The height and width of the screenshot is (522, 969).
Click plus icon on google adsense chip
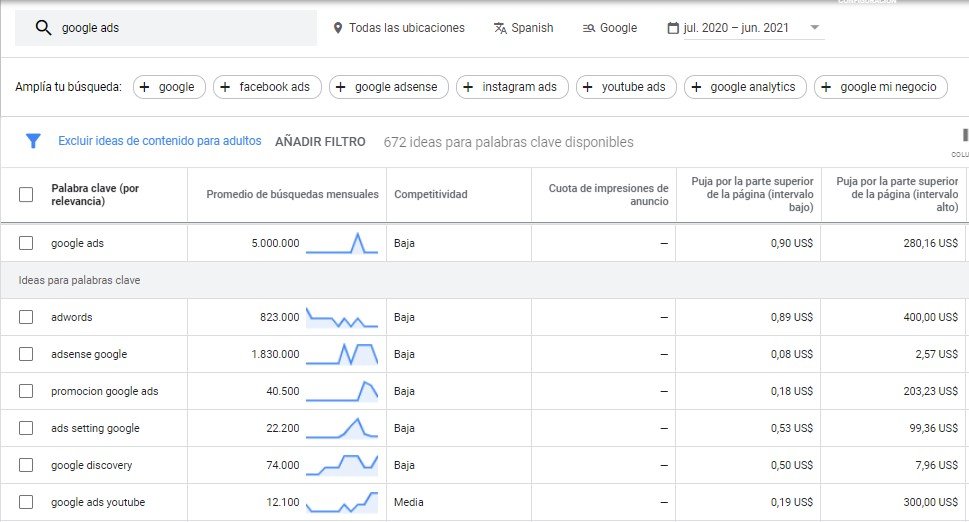coord(341,87)
